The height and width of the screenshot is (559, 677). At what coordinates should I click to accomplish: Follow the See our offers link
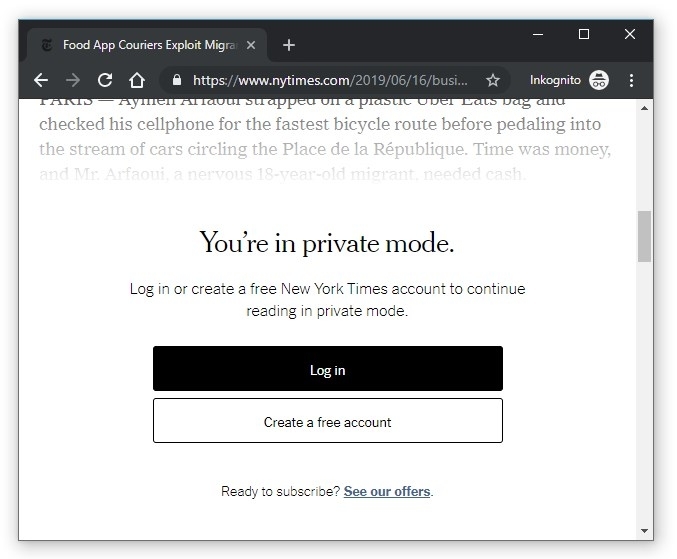(x=387, y=491)
